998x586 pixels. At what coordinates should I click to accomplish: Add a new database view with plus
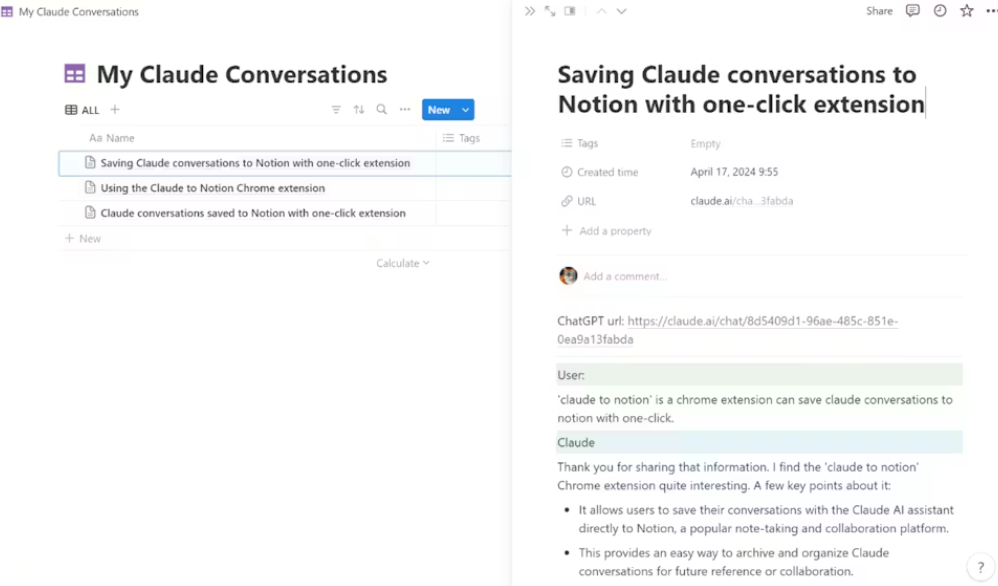coord(115,109)
